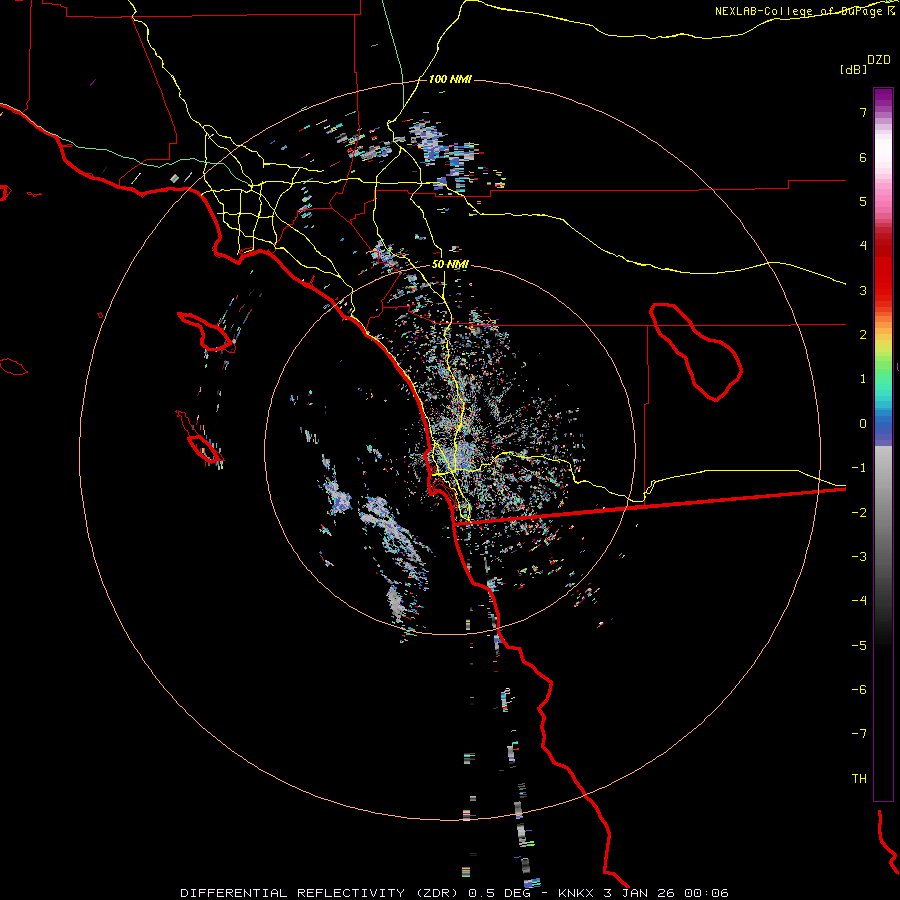Click the -7 dB scale tick label

[859, 734]
